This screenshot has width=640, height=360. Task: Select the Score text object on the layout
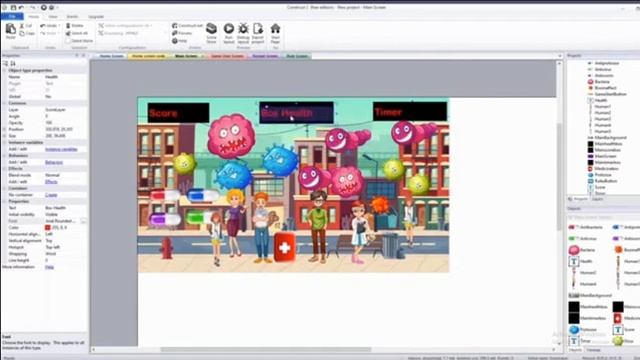click(x=178, y=113)
